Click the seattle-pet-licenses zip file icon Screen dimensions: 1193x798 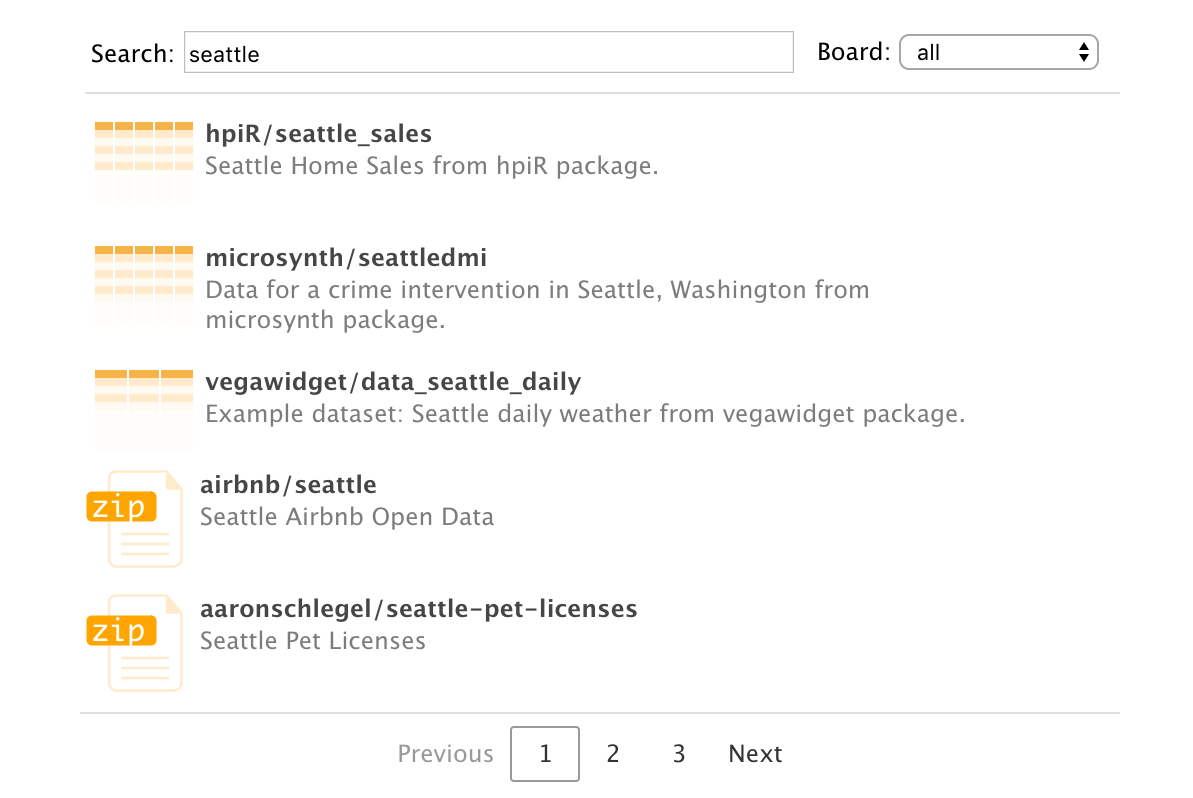[136, 641]
